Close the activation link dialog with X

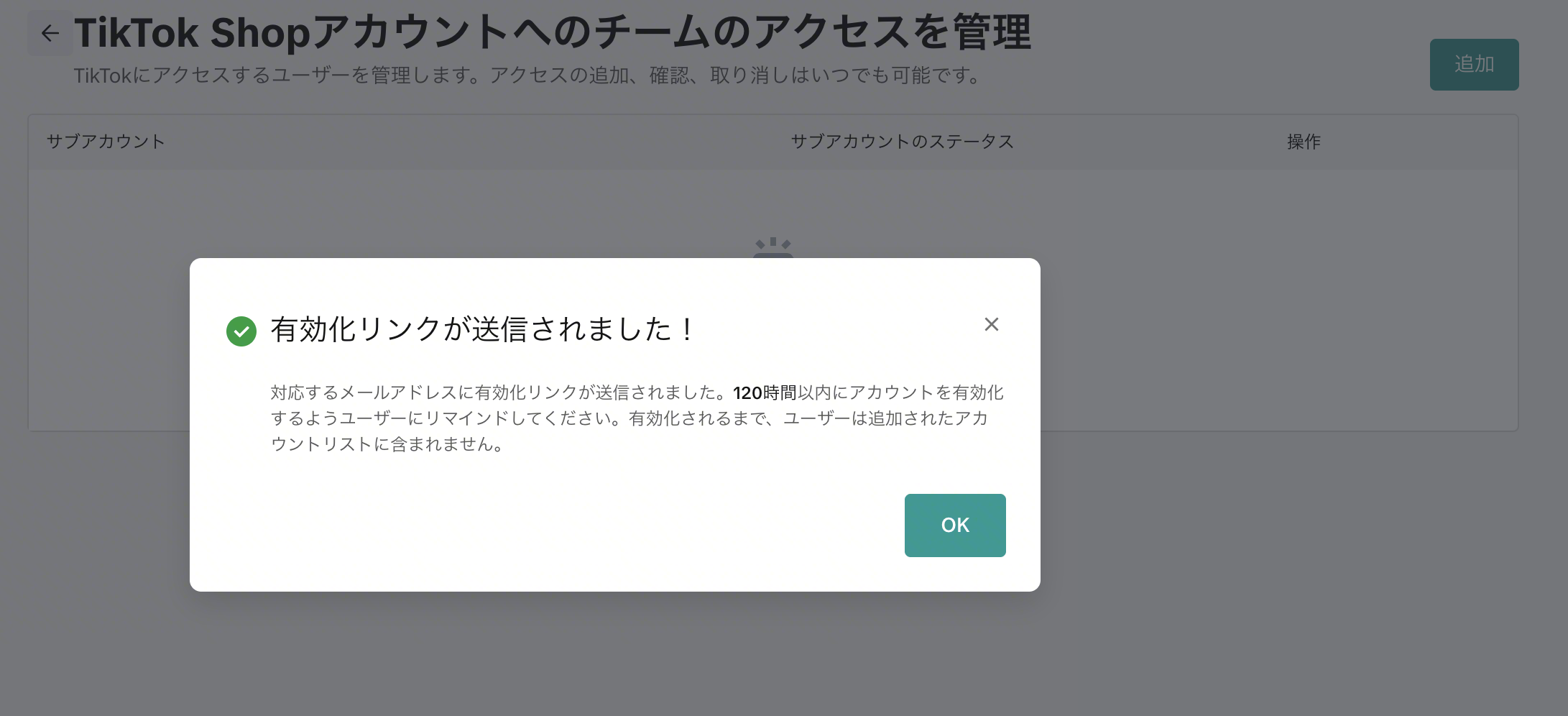[x=992, y=324]
